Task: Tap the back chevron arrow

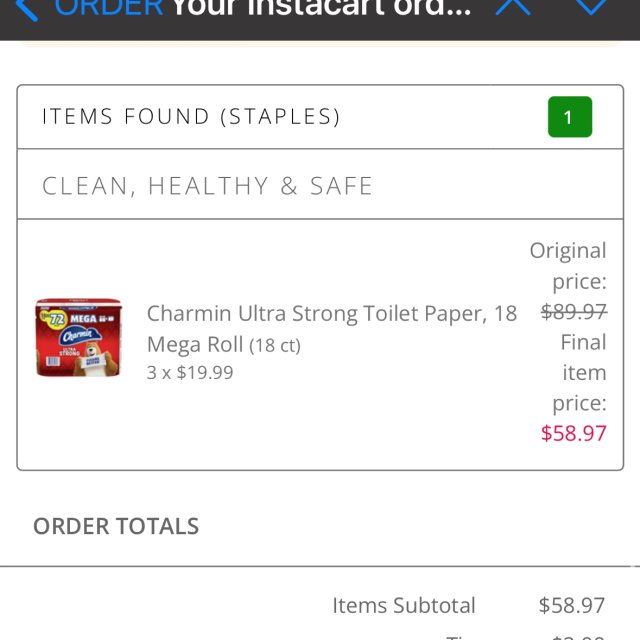Action: (x=26, y=8)
